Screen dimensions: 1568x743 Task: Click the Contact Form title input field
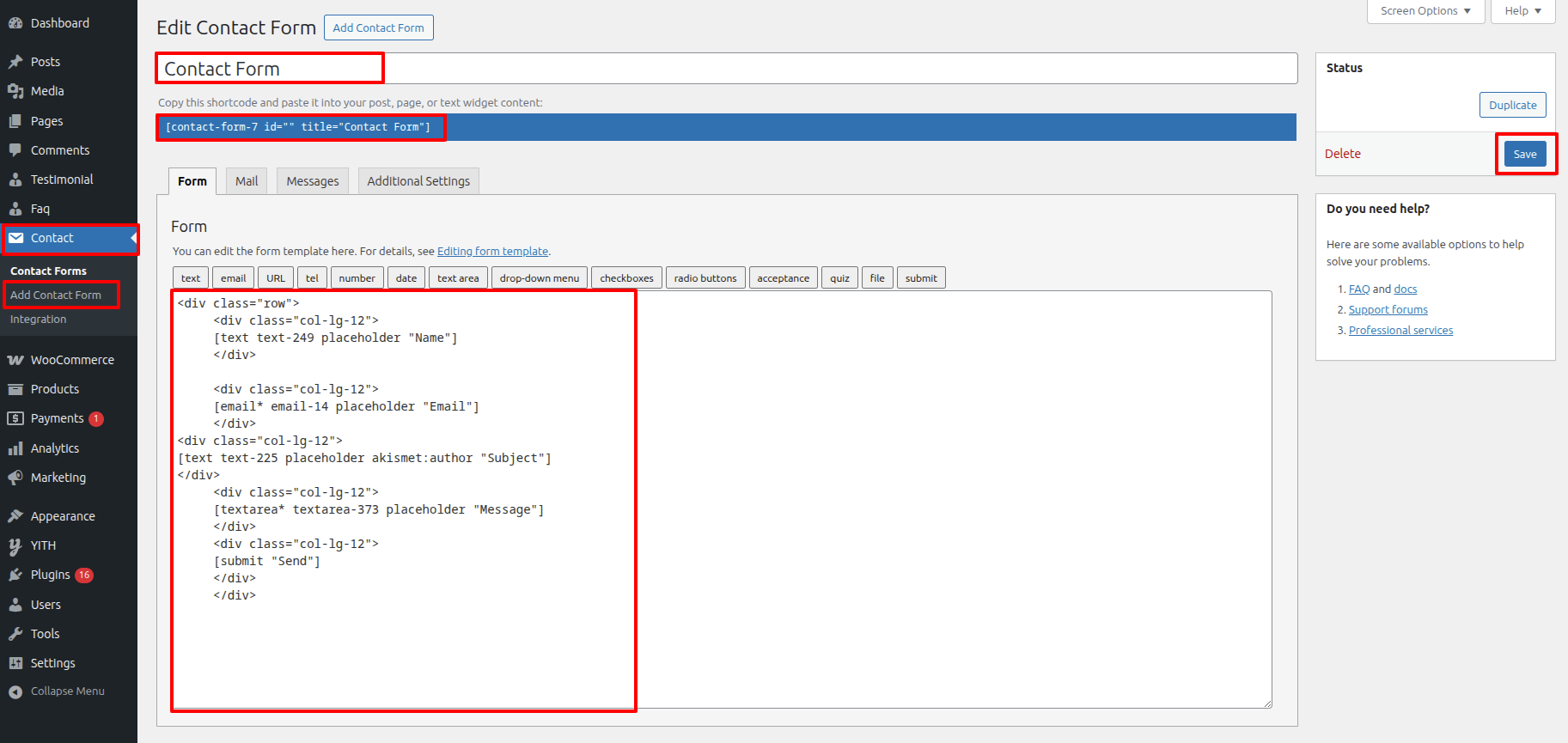point(726,69)
